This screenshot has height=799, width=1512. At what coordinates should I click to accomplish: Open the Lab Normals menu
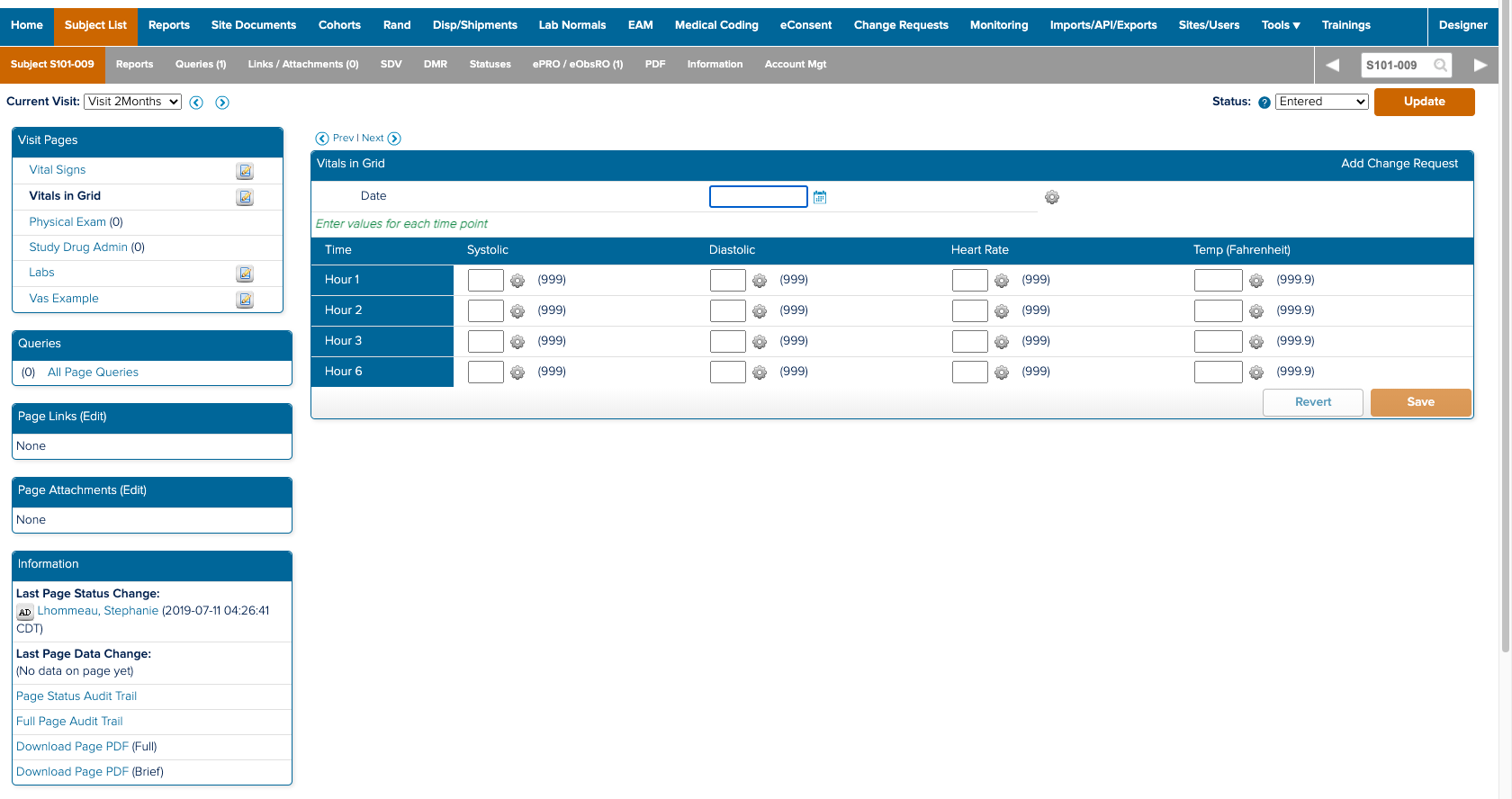[571, 25]
